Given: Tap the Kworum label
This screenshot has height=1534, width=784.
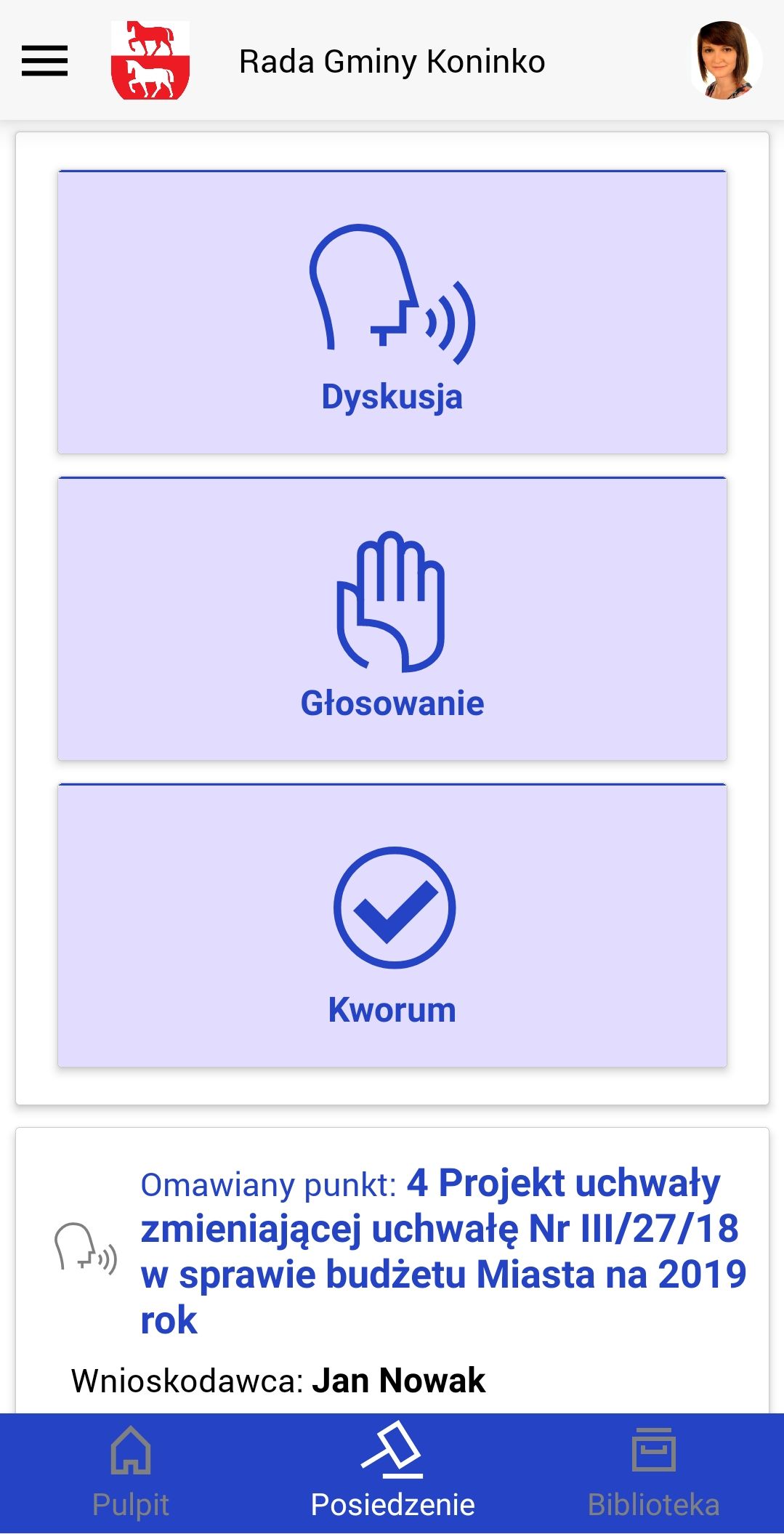Looking at the screenshot, I should (x=392, y=1009).
